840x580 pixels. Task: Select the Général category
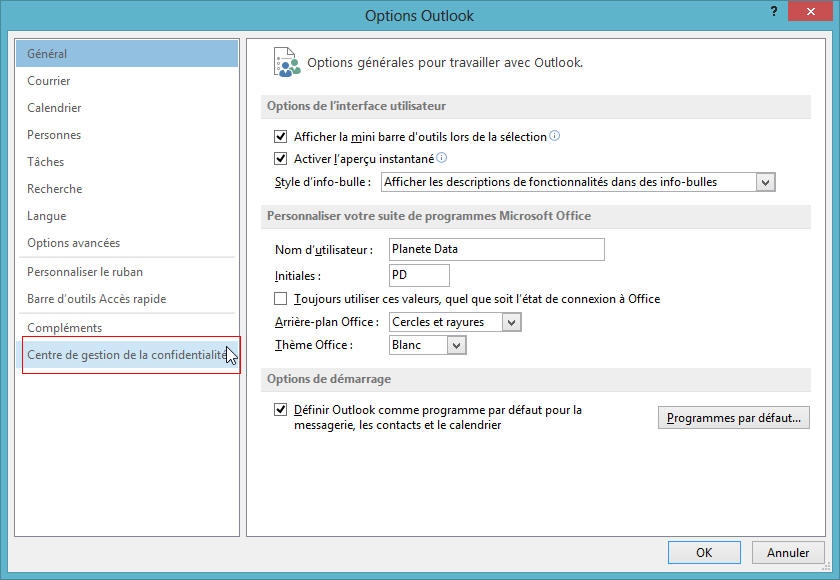(x=127, y=54)
